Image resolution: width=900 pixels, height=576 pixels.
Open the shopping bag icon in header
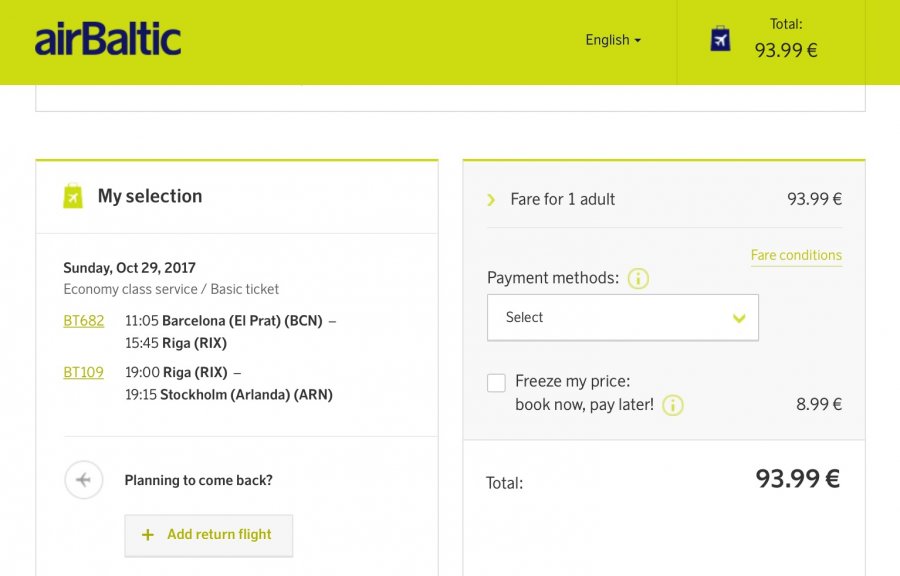720,40
